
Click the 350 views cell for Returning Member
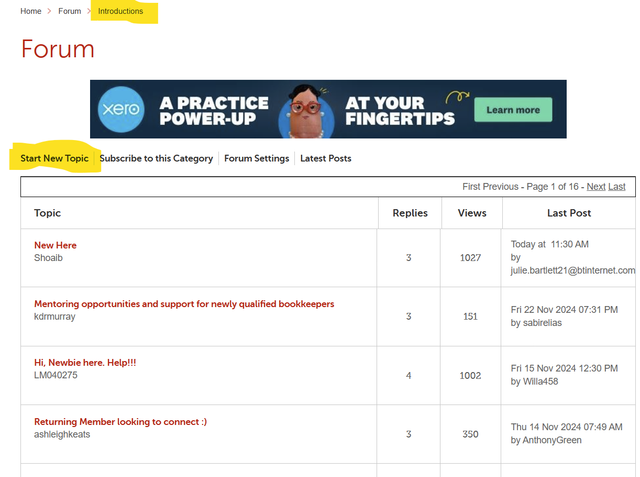tap(470, 434)
